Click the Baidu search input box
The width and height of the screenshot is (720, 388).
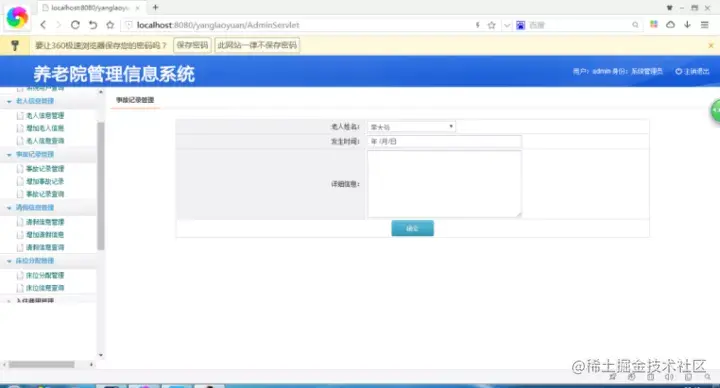point(579,25)
